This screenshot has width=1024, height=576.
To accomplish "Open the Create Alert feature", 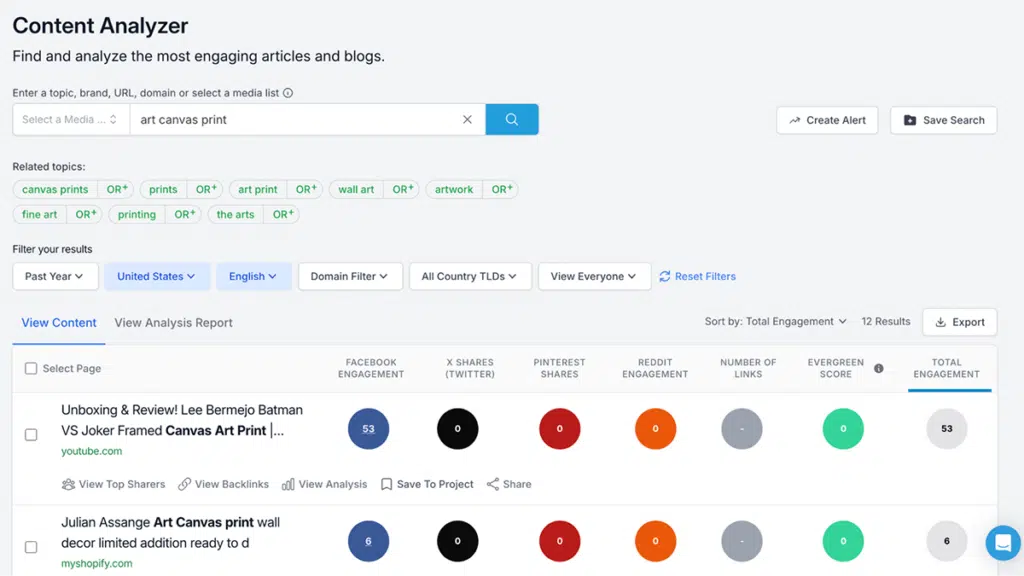I will pos(827,119).
